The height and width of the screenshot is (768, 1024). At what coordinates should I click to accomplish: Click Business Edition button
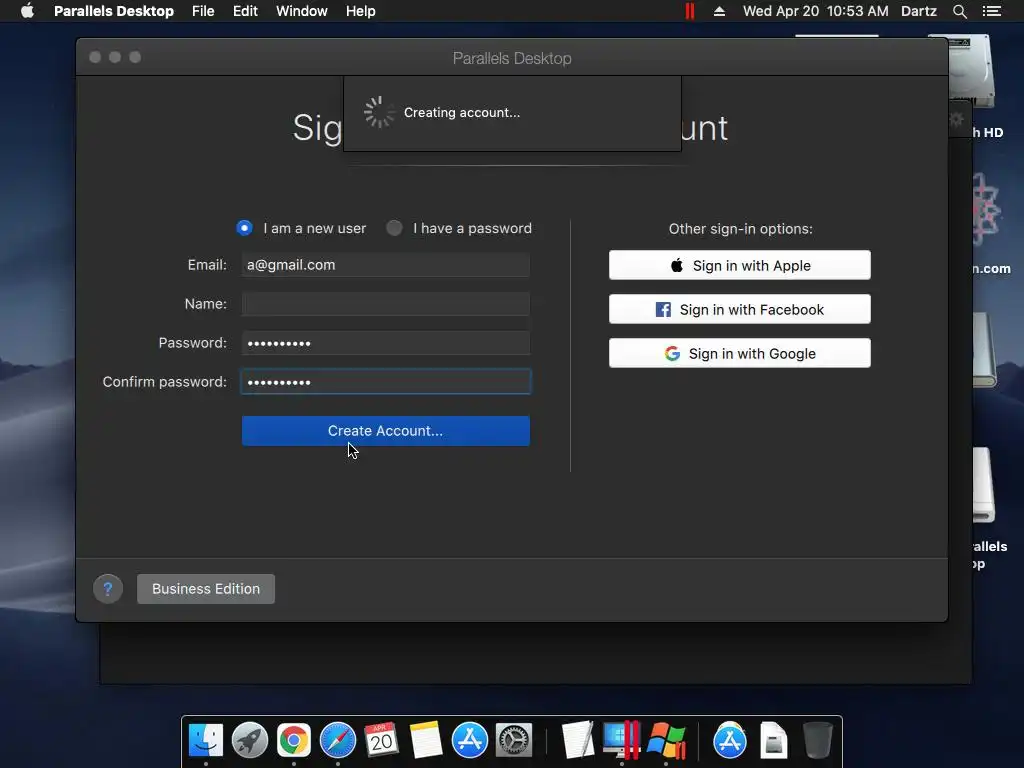point(206,589)
